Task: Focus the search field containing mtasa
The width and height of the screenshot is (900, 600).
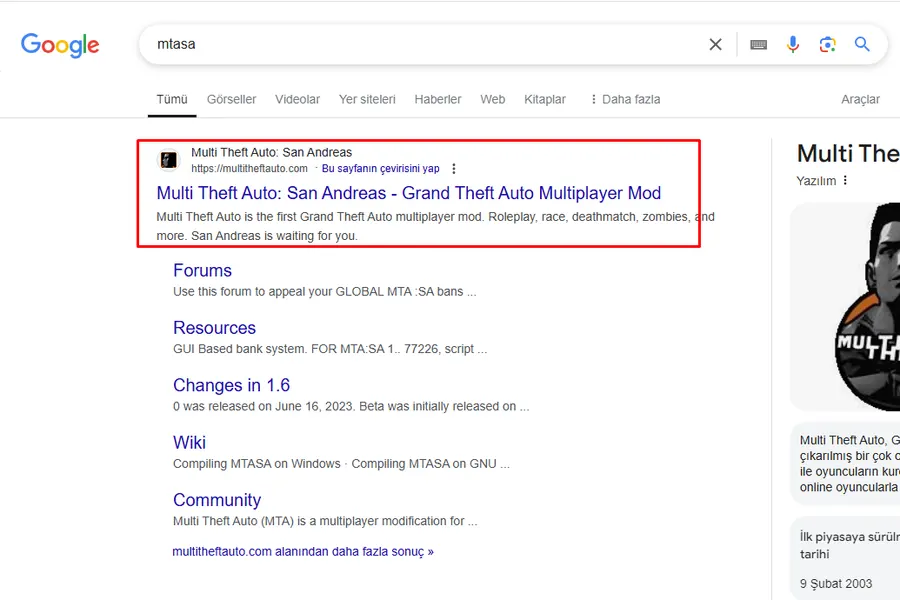Action: click(425, 44)
